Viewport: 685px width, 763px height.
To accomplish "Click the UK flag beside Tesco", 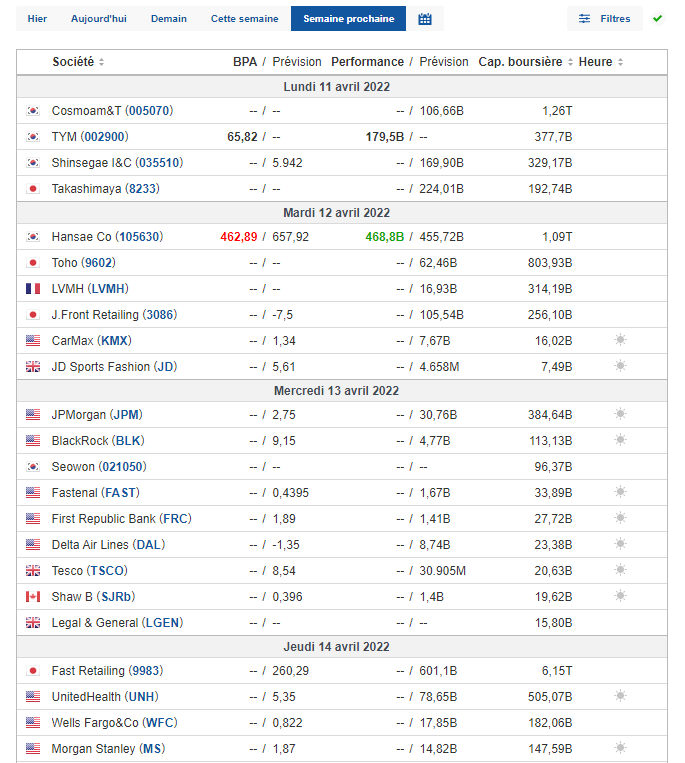I will click(x=33, y=570).
